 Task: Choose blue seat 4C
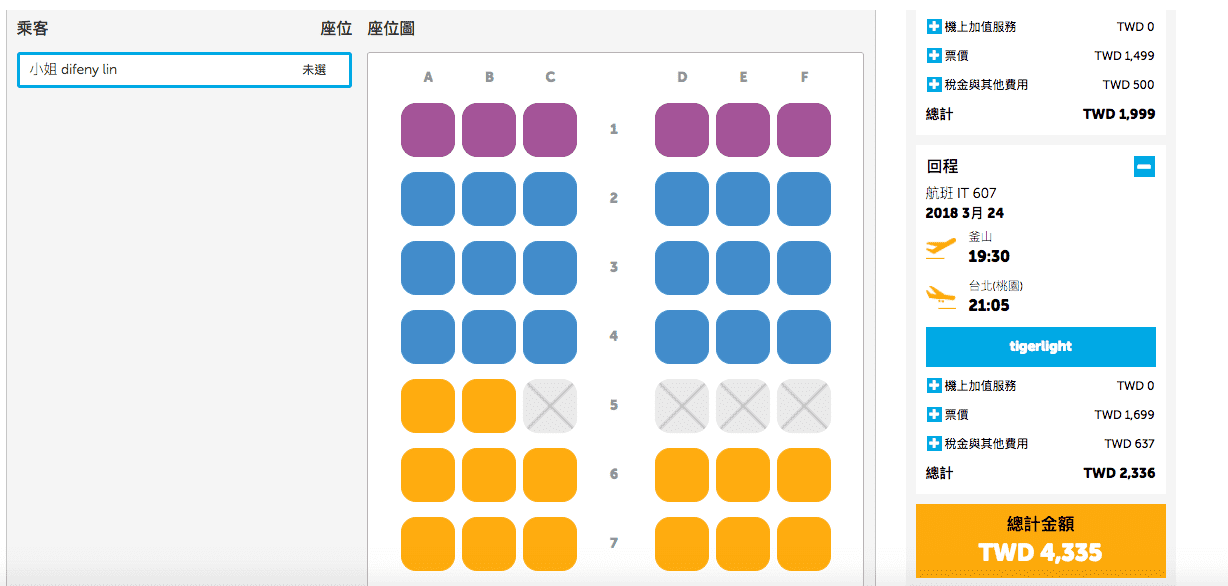550,337
